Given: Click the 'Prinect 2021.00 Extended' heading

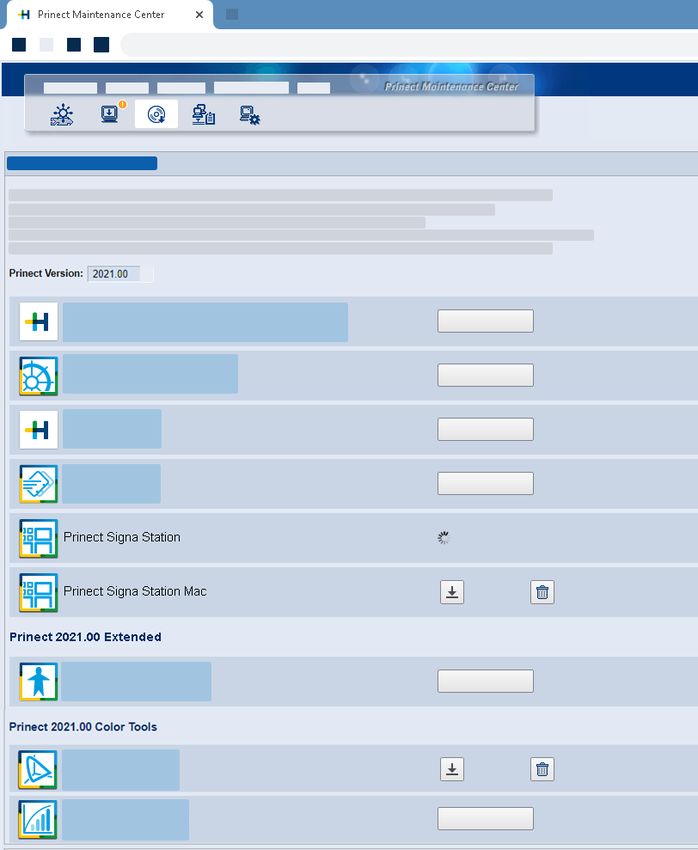Looking at the screenshot, I should [85, 637].
